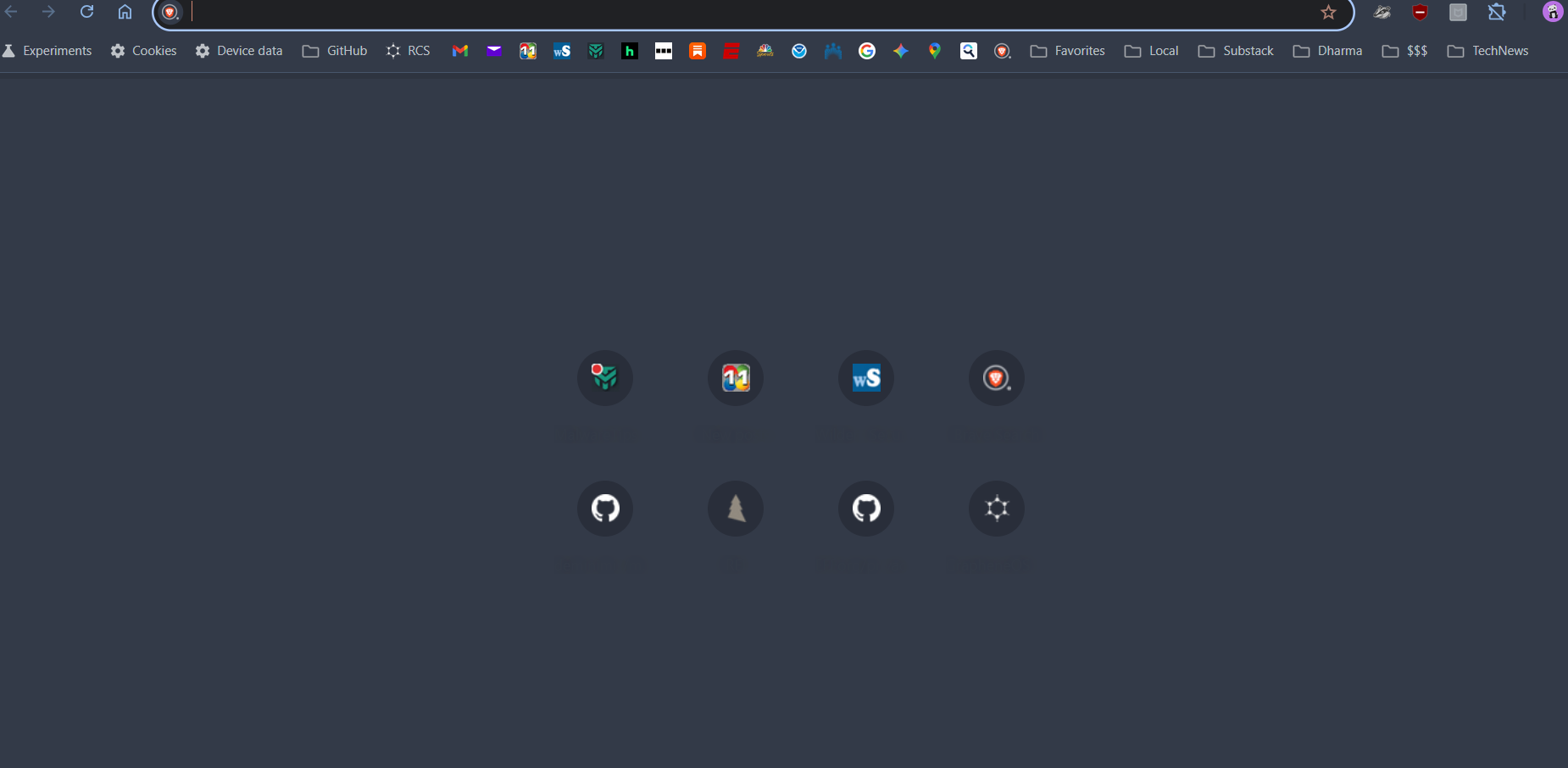This screenshot has height=768, width=1568.
Task: Expand the $$$ bookmark folder
Action: [1404, 51]
